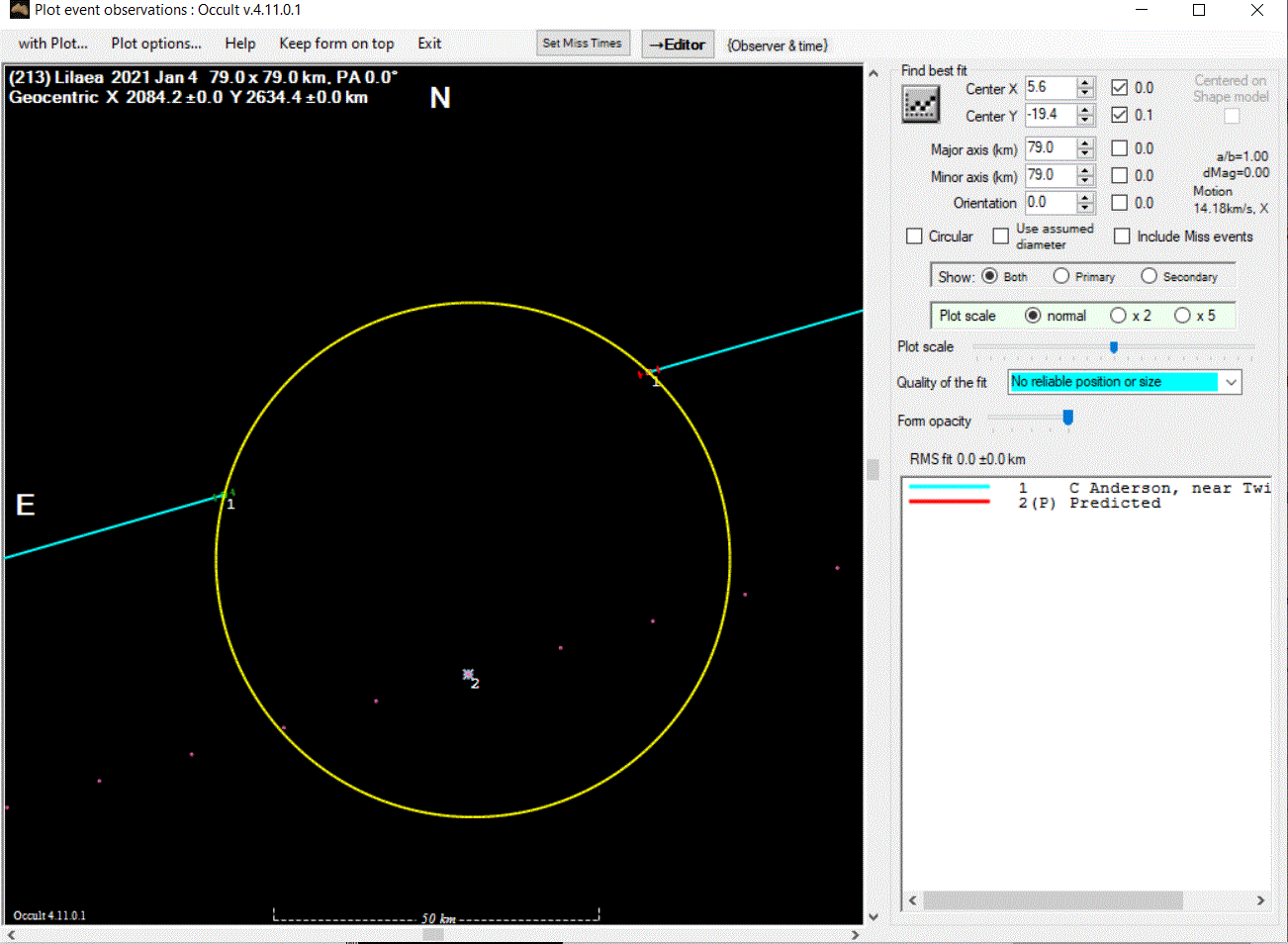Toggle Keep form on top

click(x=336, y=44)
